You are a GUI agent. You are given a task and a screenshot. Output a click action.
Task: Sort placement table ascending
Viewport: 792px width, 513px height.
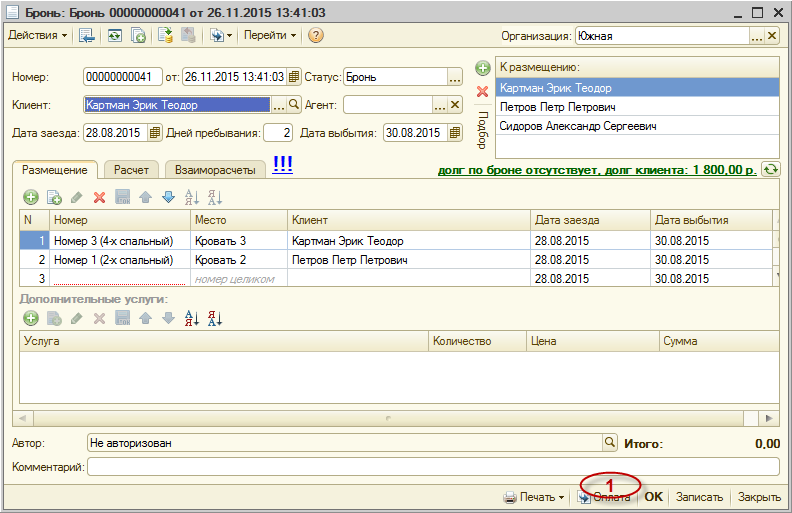pyautogui.click(x=191, y=197)
